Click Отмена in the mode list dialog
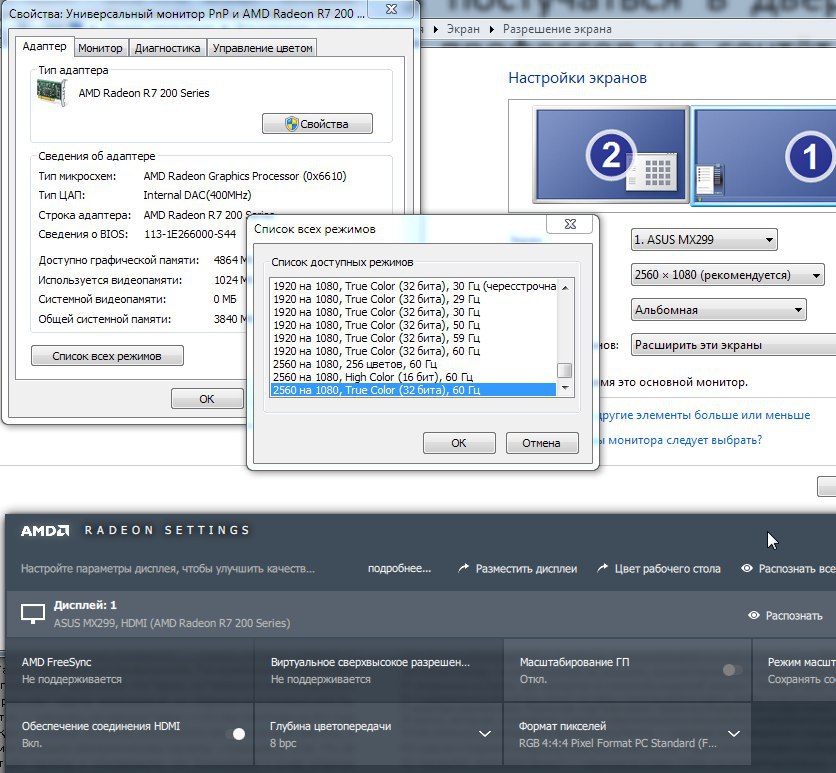 click(x=542, y=443)
